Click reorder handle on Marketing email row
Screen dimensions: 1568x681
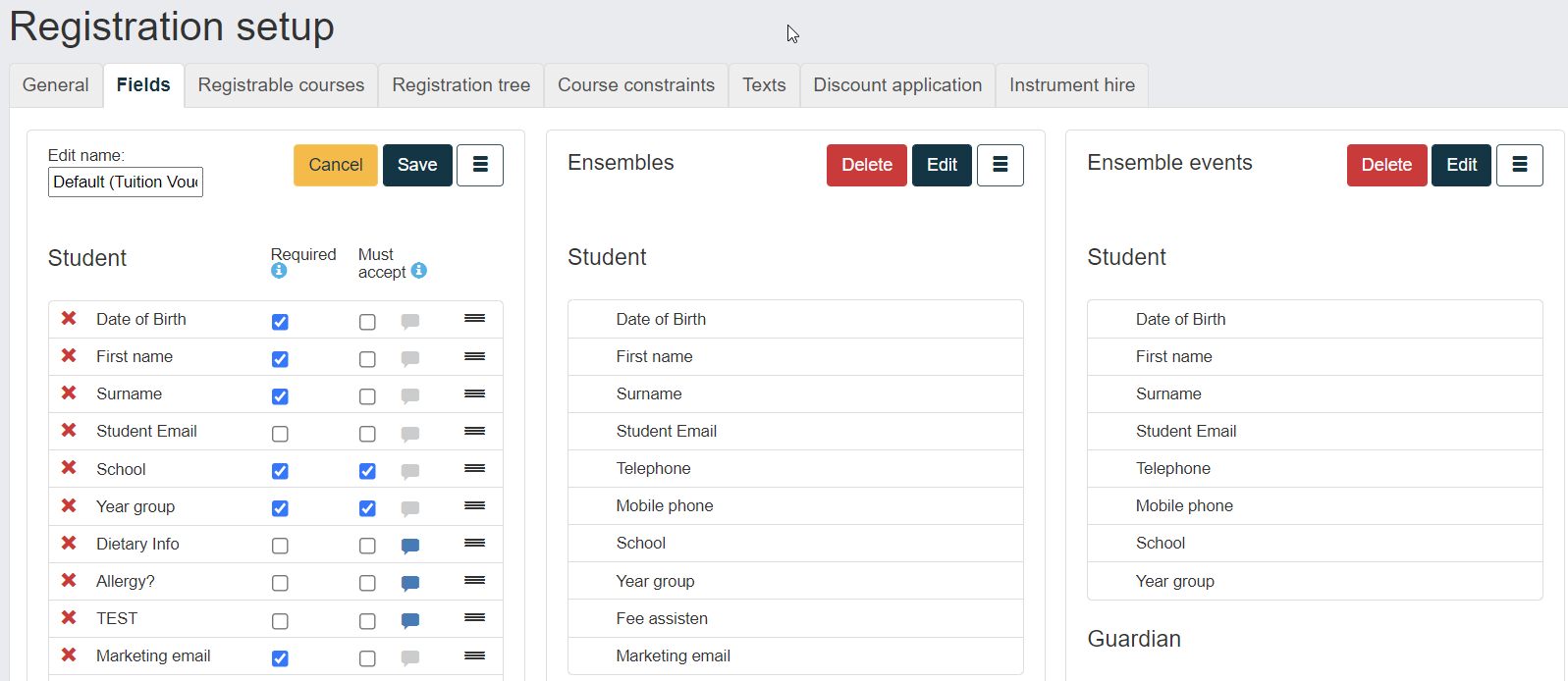click(475, 655)
